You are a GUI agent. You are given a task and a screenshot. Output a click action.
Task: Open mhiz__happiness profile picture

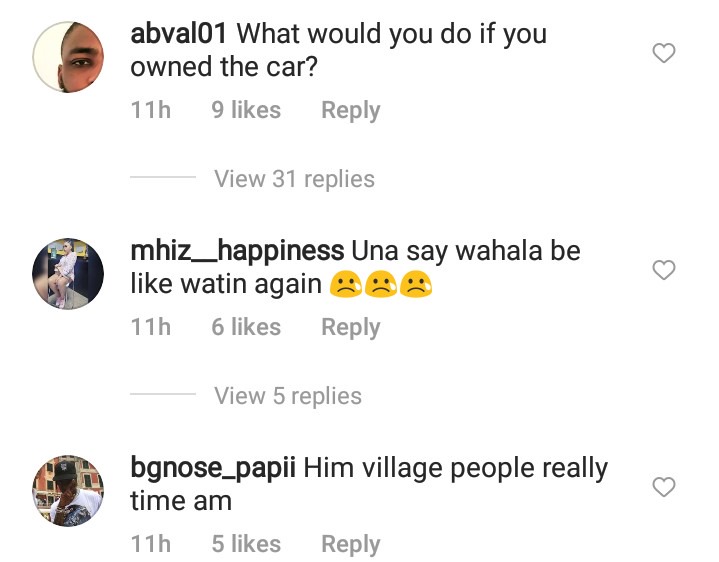tap(68, 274)
